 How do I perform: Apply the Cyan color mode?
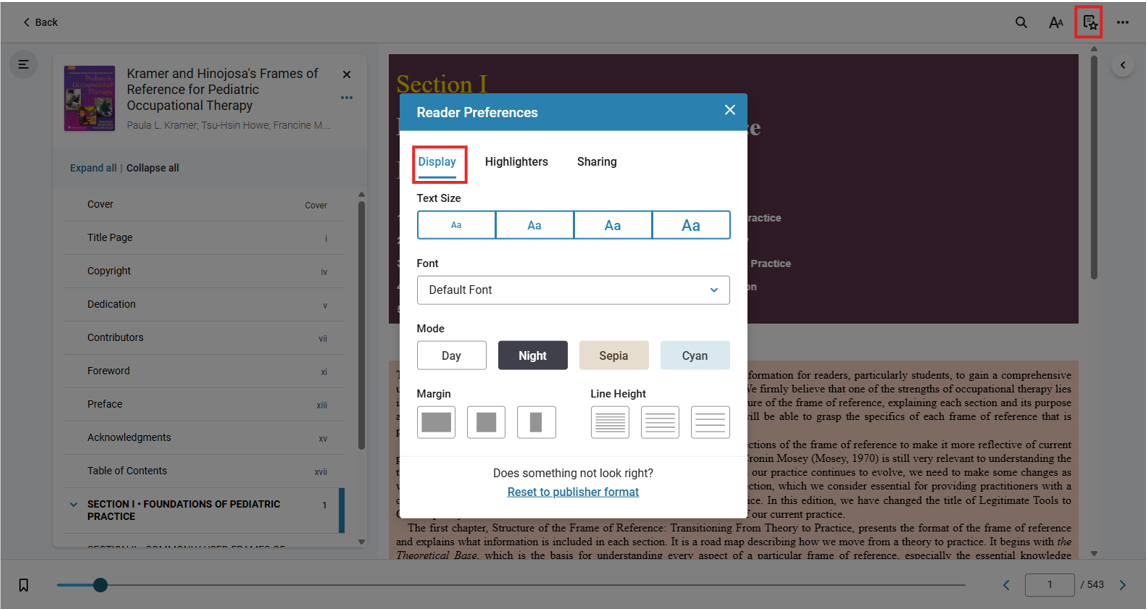click(695, 355)
